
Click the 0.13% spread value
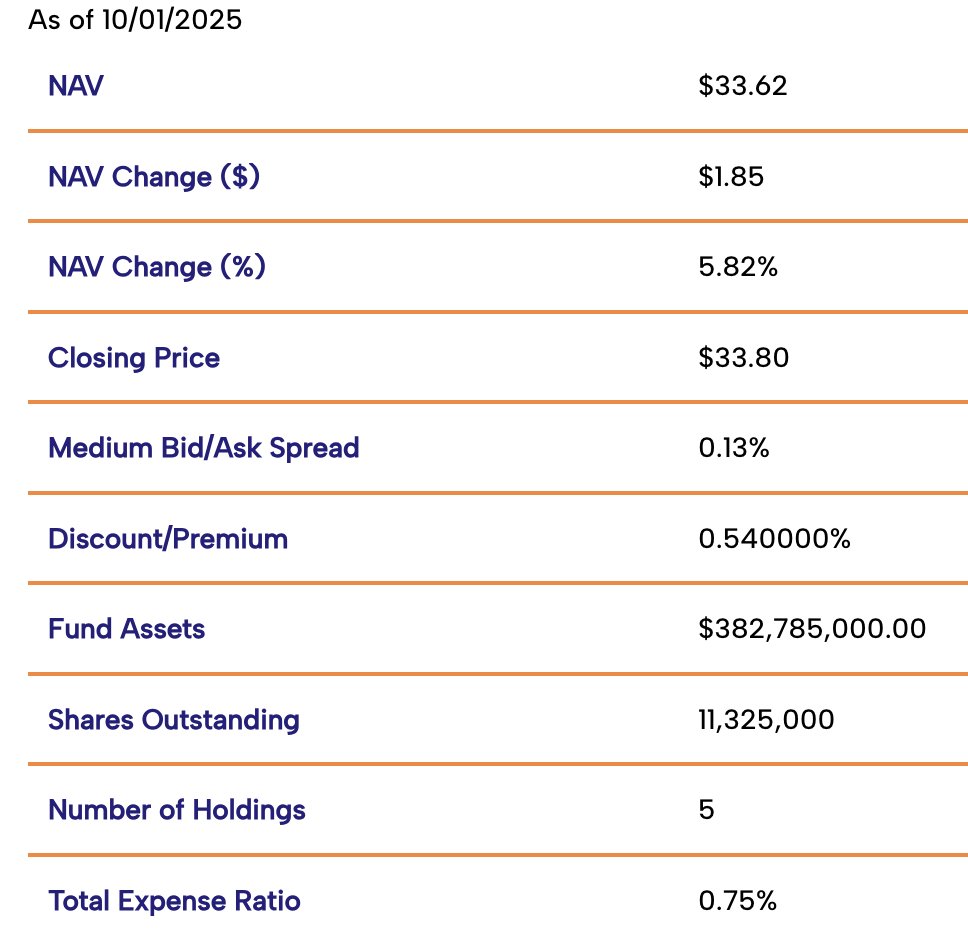[734, 448]
